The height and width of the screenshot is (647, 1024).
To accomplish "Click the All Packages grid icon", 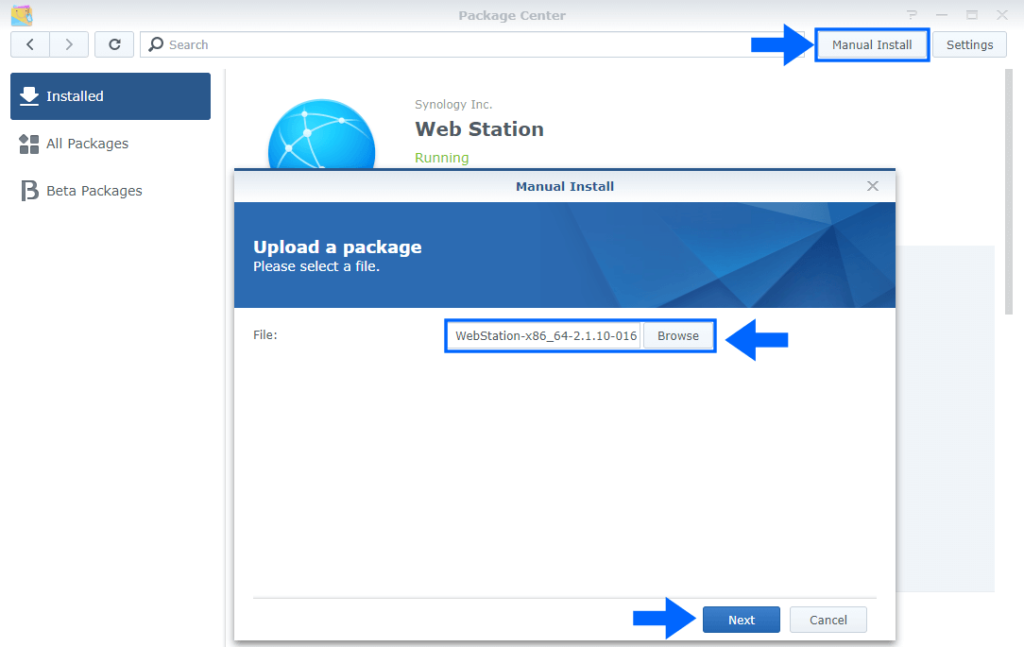I will click(29, 143).
